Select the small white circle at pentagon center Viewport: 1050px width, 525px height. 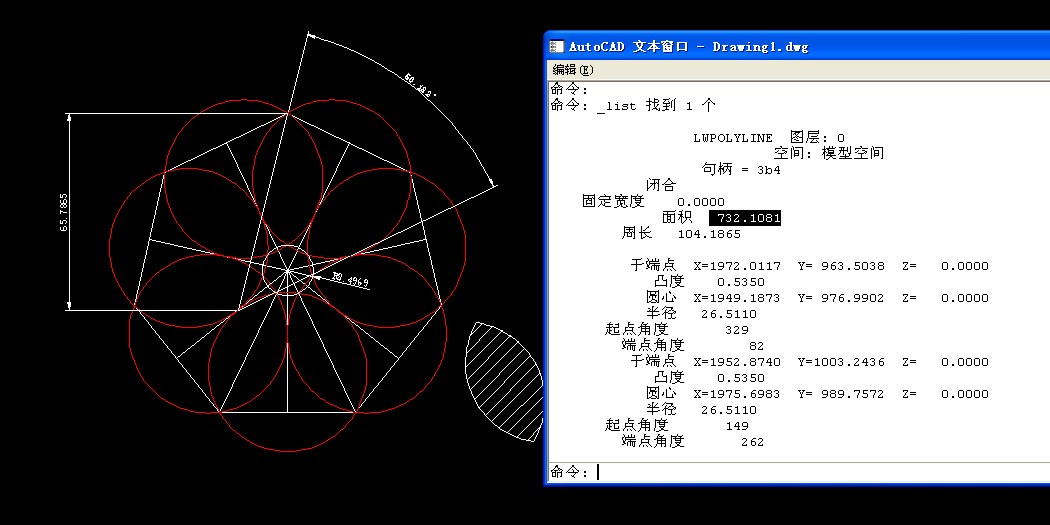pos(288,271)
